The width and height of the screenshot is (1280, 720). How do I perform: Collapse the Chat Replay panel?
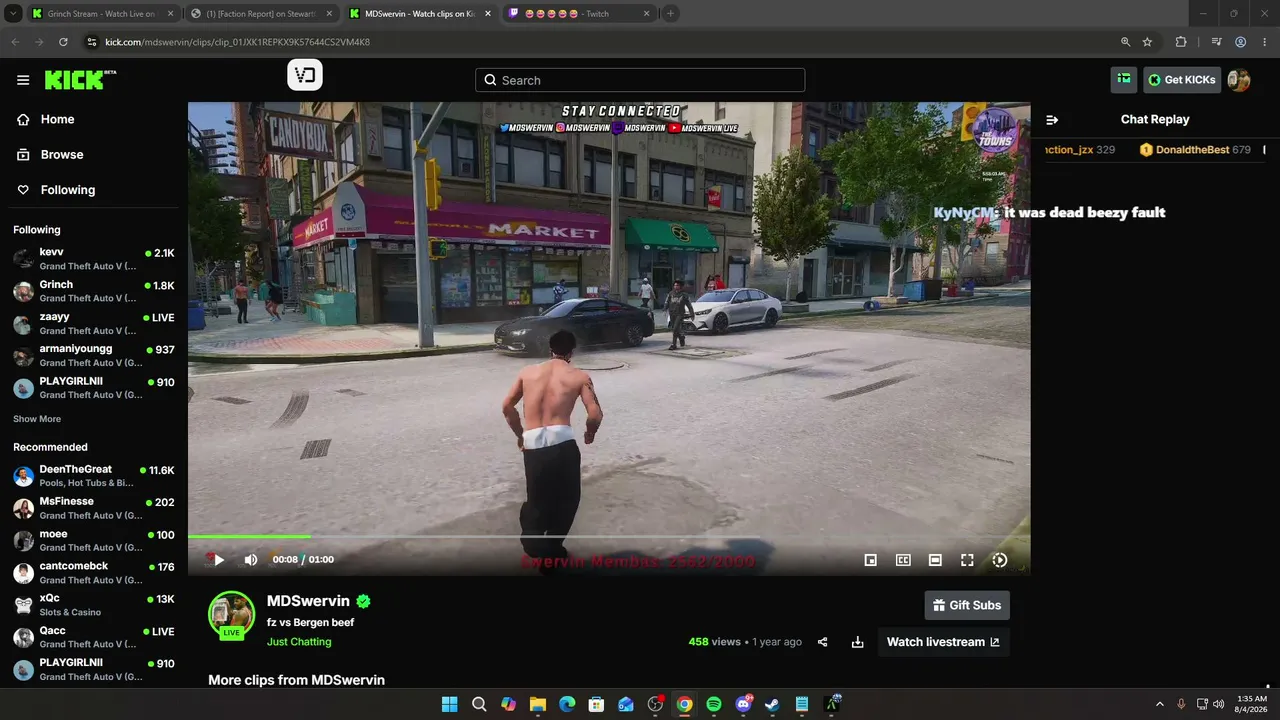[x=1052, y=119]
